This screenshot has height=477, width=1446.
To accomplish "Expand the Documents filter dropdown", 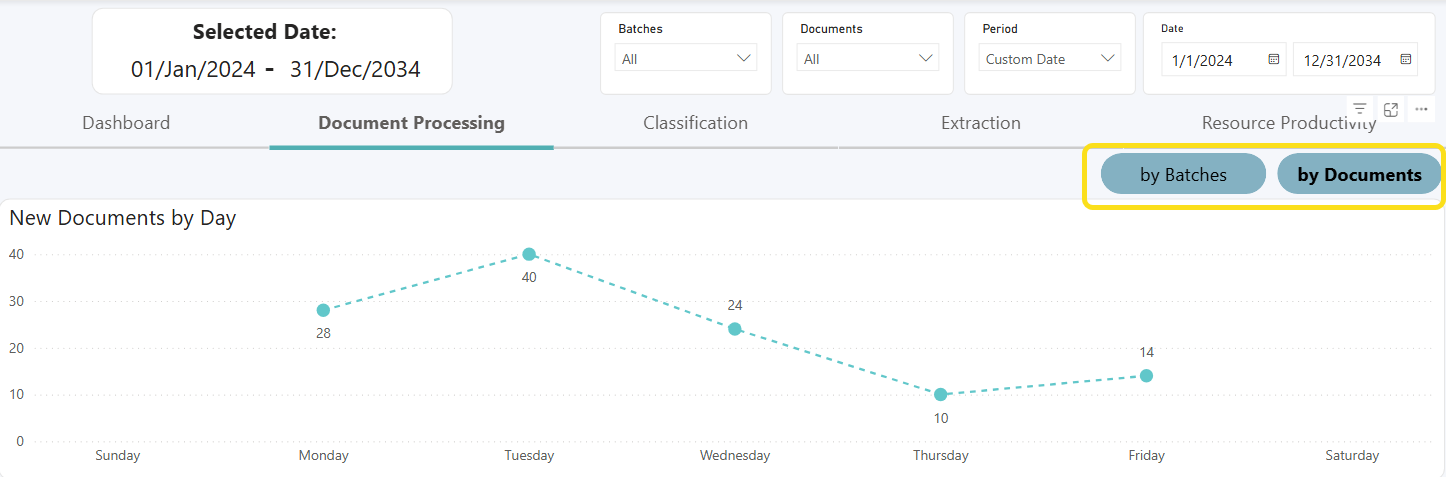I will click(x=868, y=59).
